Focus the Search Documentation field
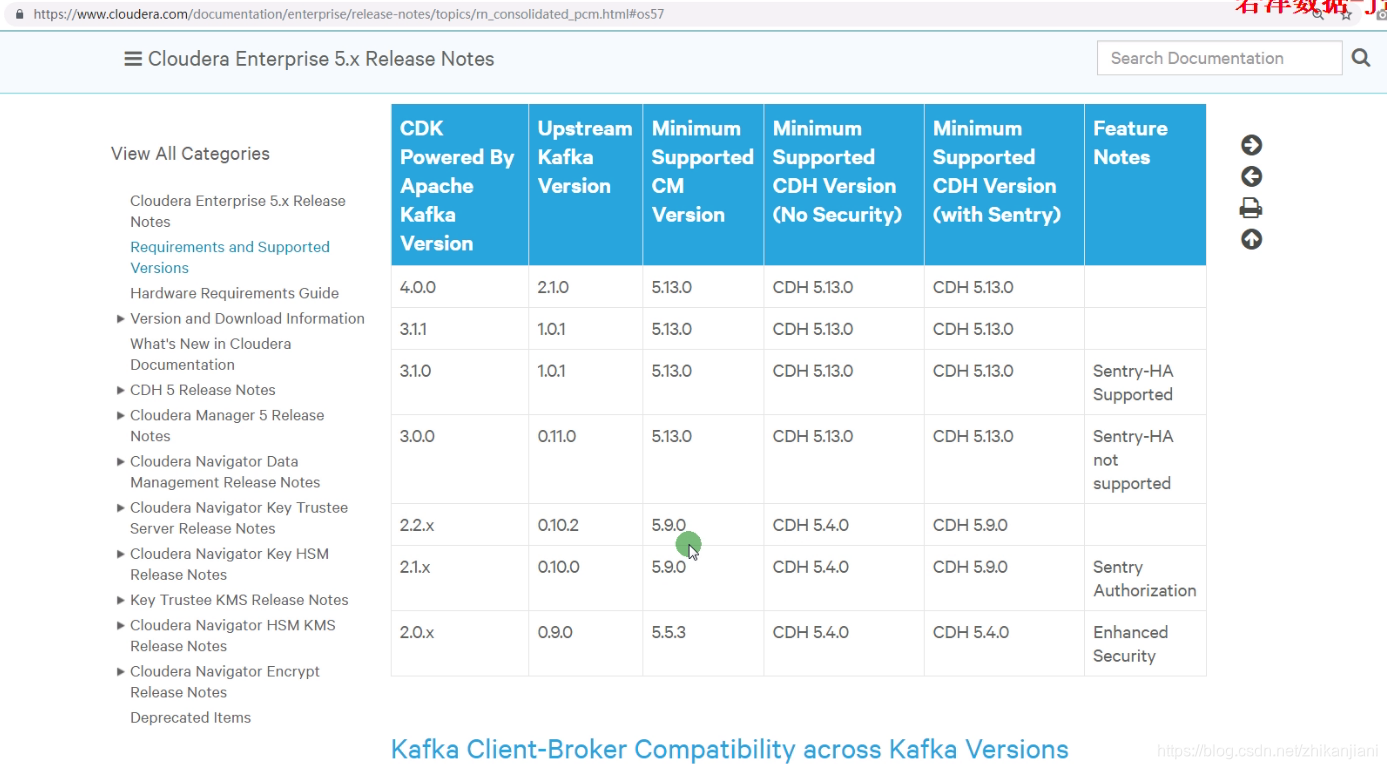 (1219, 58)
